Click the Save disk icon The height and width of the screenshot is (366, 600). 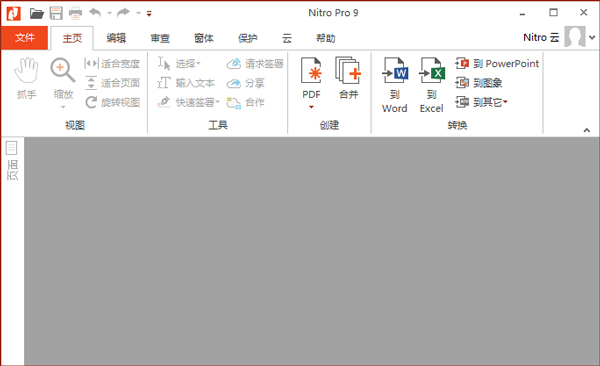56,13
